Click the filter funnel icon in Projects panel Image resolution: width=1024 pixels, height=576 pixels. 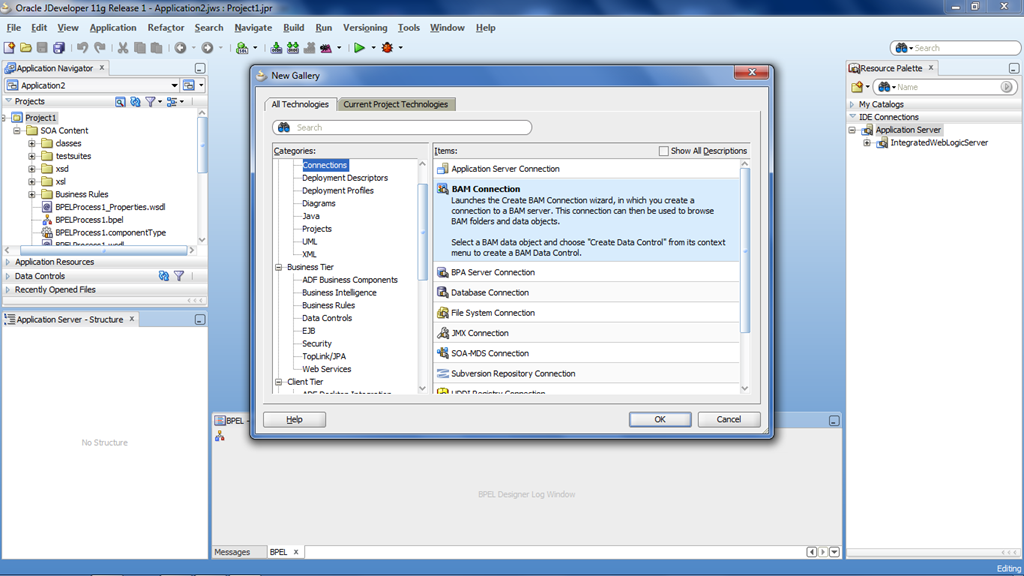click(151, 102)
